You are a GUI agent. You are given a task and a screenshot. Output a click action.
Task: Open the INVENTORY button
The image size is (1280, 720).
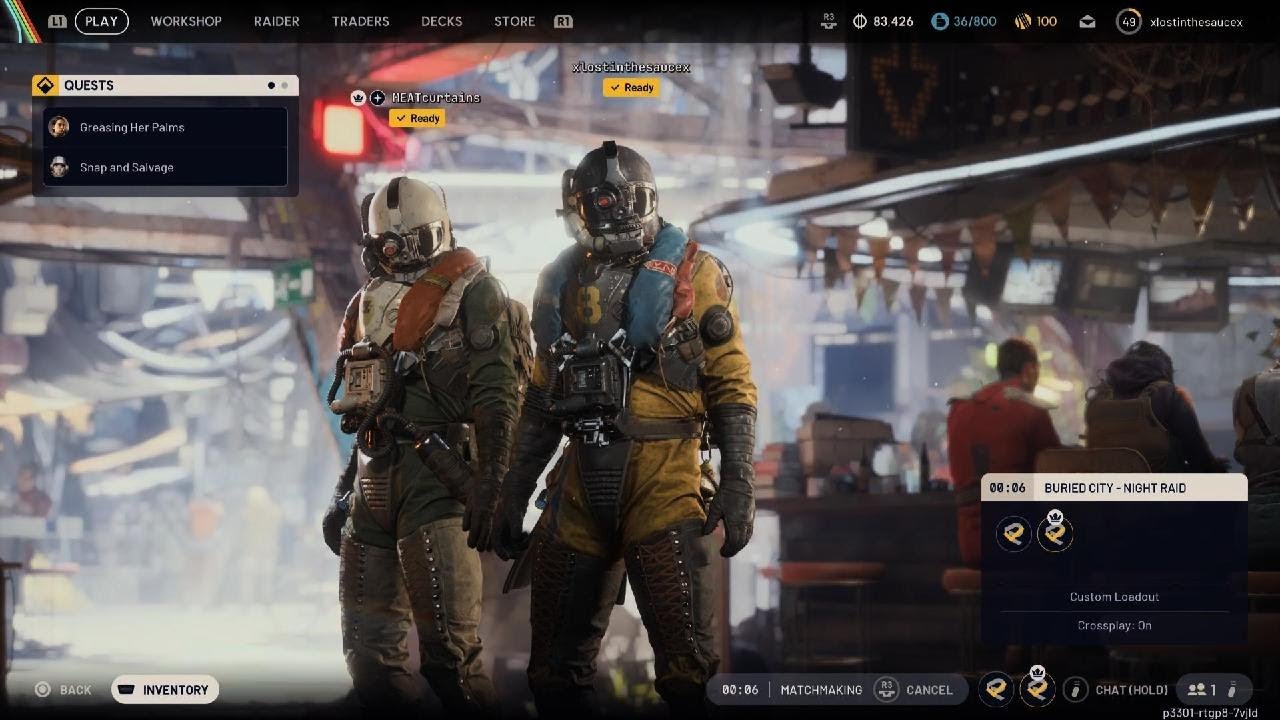(165, 689)
